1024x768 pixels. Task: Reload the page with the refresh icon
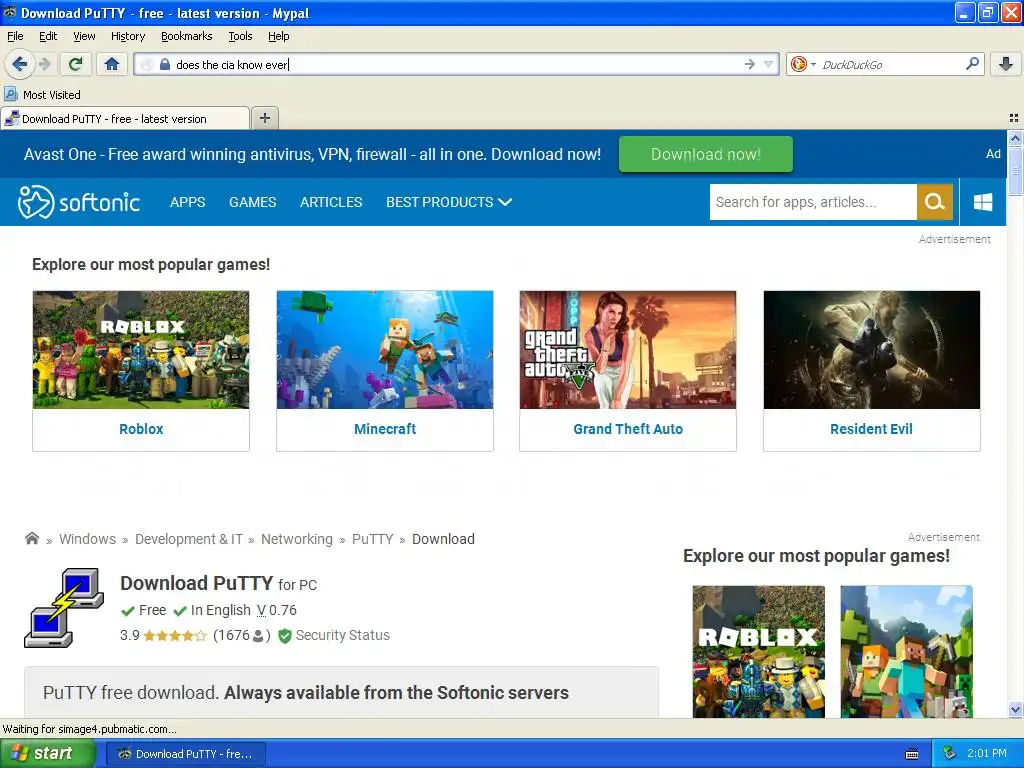tap(76, 64)
